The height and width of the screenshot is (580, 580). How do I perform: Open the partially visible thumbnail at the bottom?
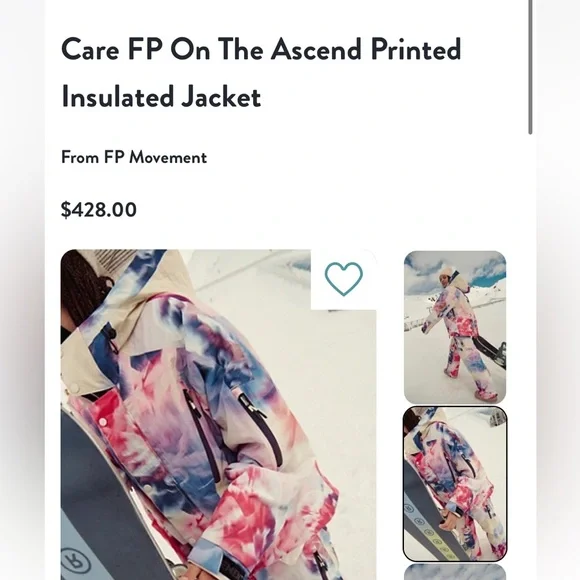tap(455, 572)
